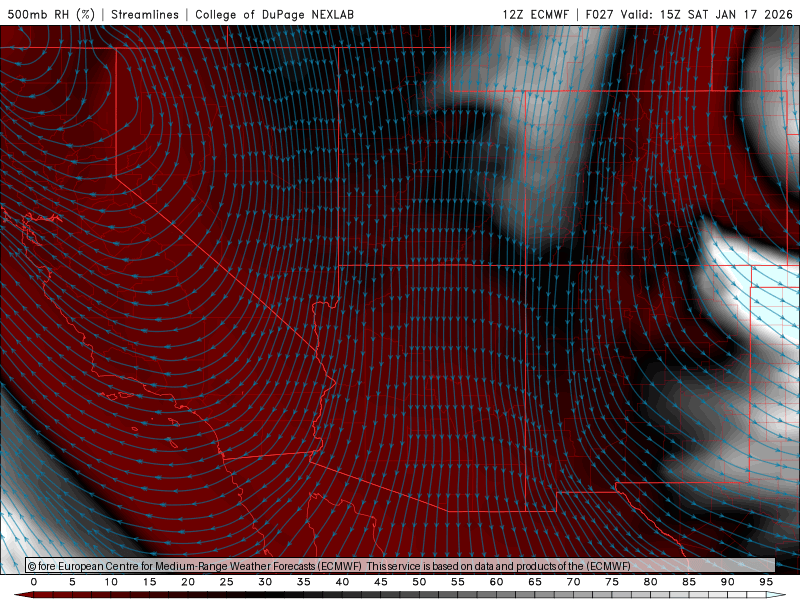The image size is (800, 600).
Task: Select the '25' value on the RH scale
Action: pos(227,582)
